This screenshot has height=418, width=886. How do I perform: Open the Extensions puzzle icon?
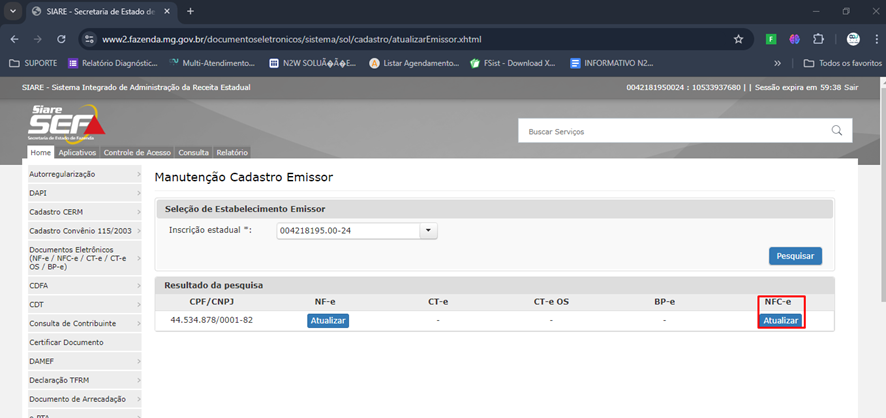click(818, 40)
